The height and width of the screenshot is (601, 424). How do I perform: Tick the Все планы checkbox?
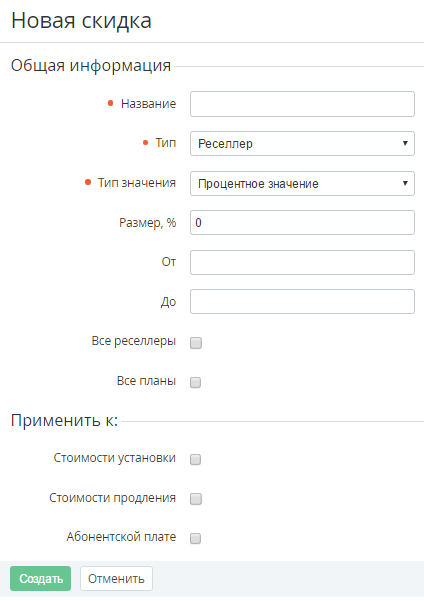(196, 382)
